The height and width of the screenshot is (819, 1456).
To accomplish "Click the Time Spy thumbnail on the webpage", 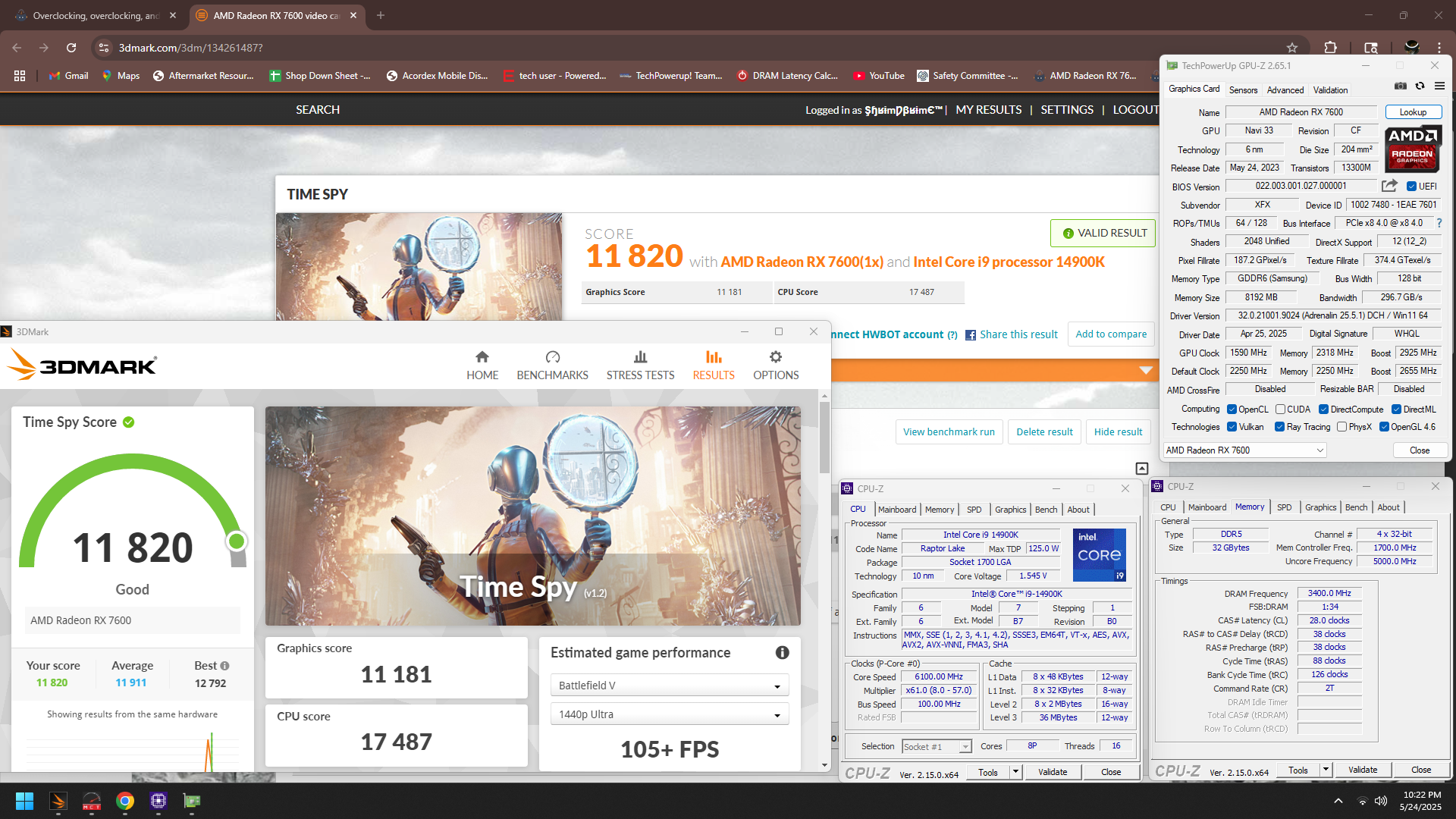I will click(419, 266).
